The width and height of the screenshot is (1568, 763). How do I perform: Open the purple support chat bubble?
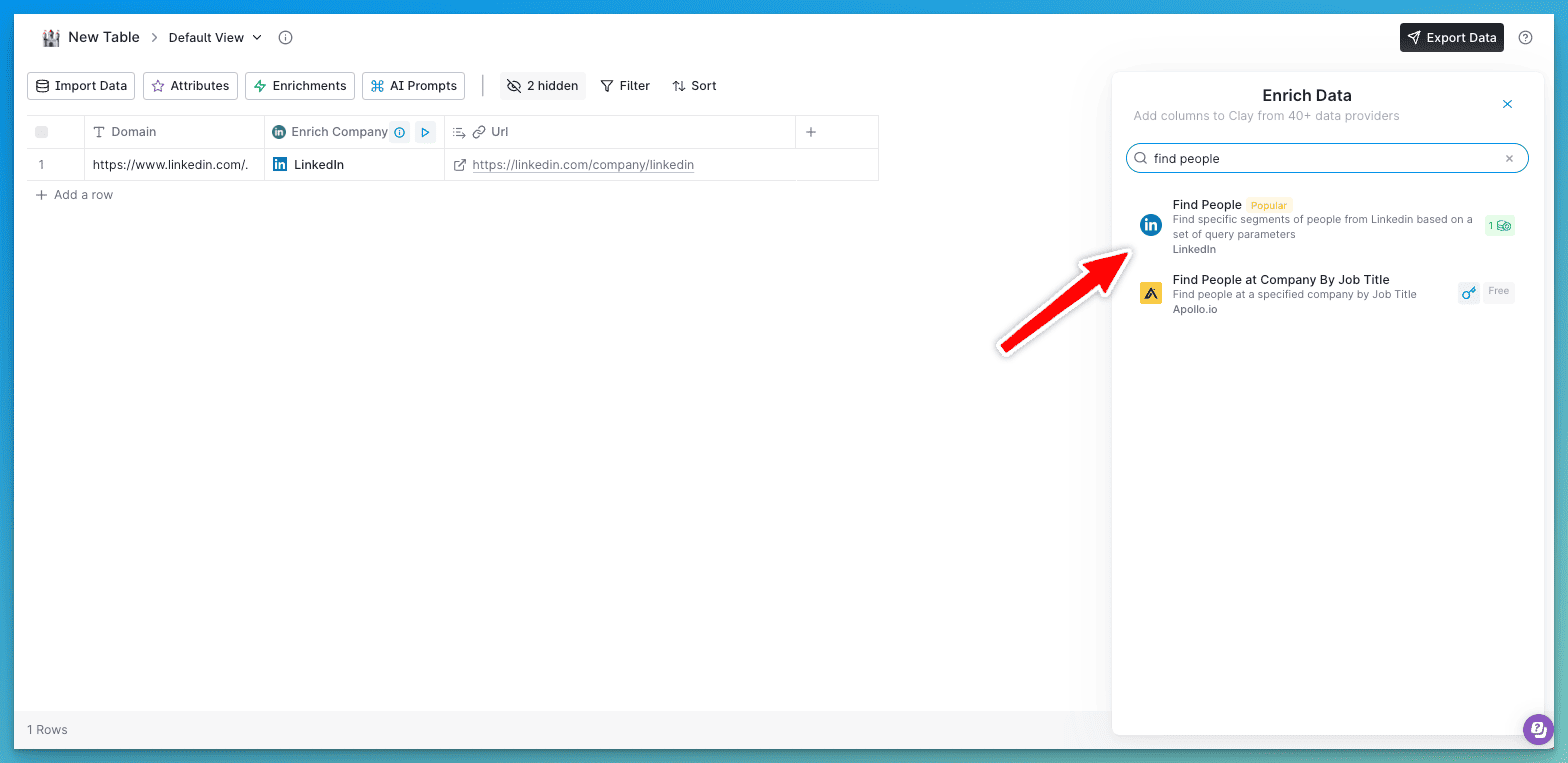click(1539, 729)
